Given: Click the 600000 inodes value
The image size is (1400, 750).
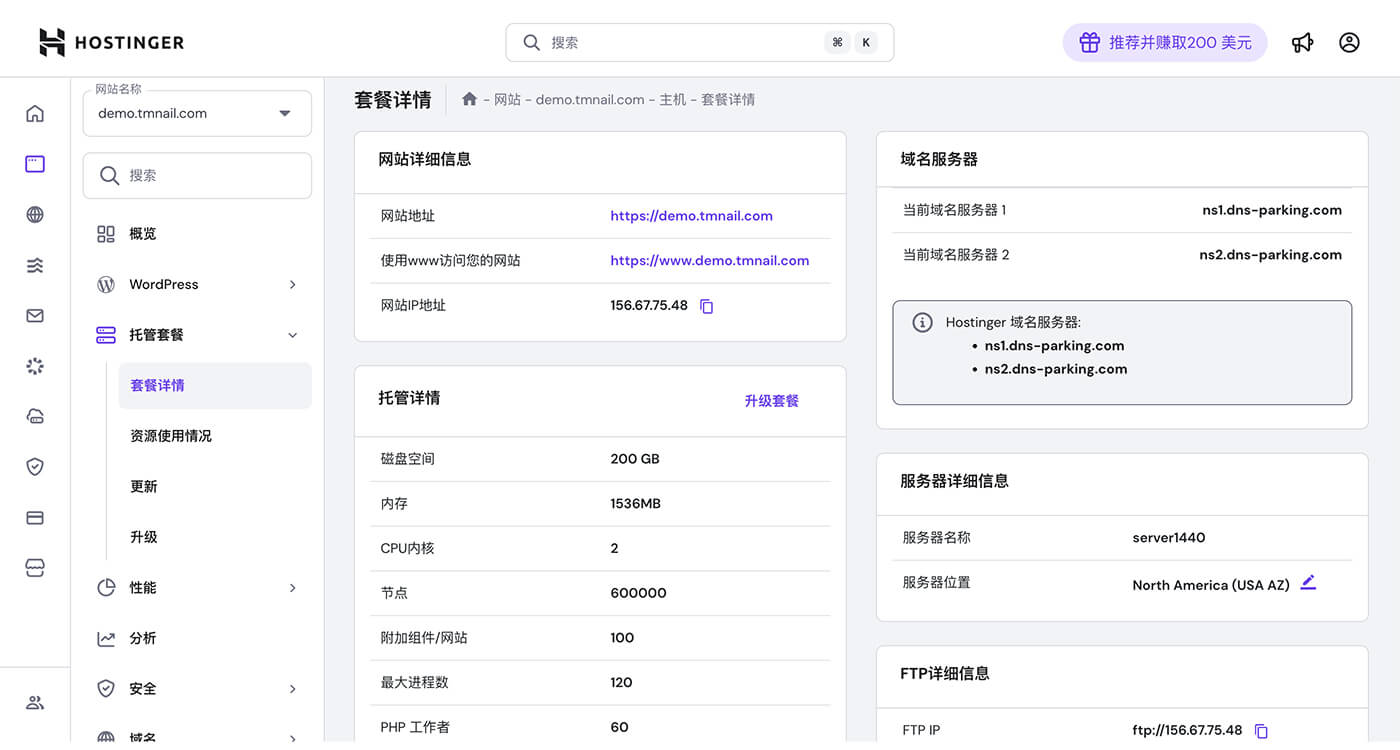Looking at the screenshot, I should point(638,593).
